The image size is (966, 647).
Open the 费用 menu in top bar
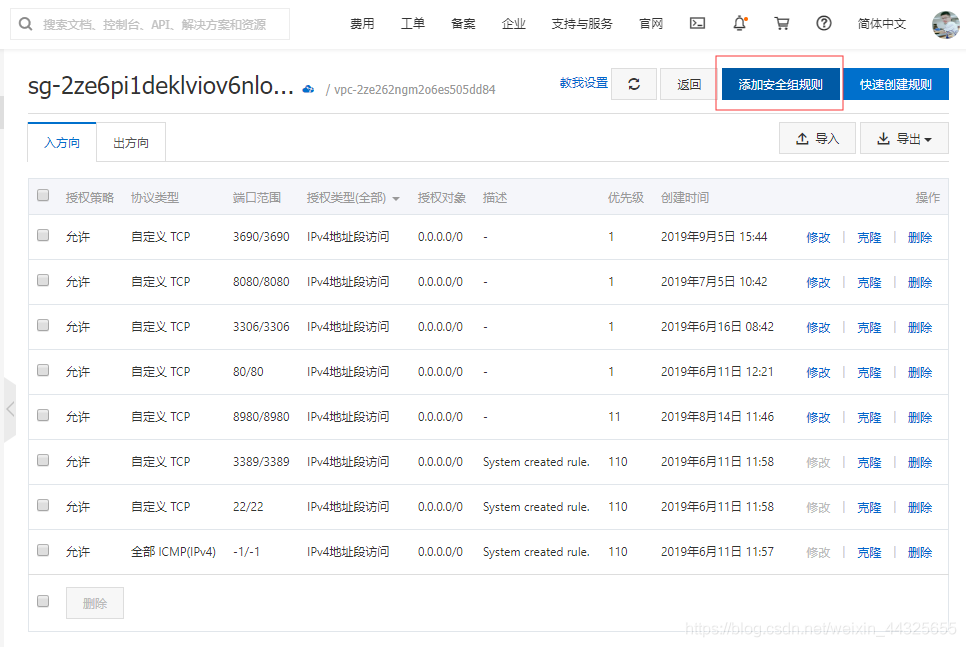[362, 24]
